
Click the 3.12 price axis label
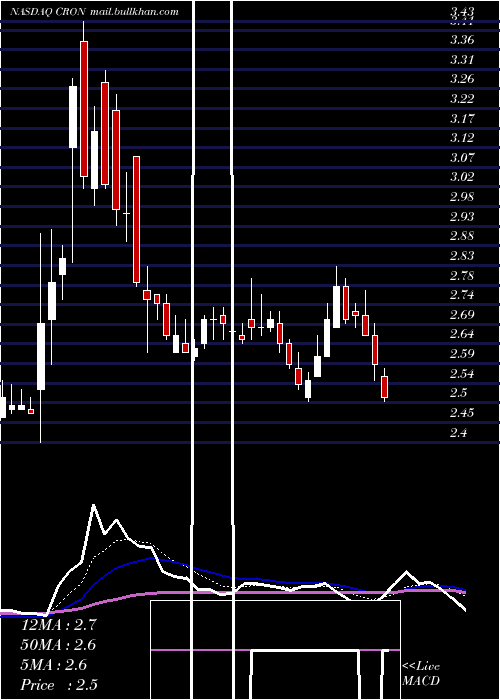point(462,138)
